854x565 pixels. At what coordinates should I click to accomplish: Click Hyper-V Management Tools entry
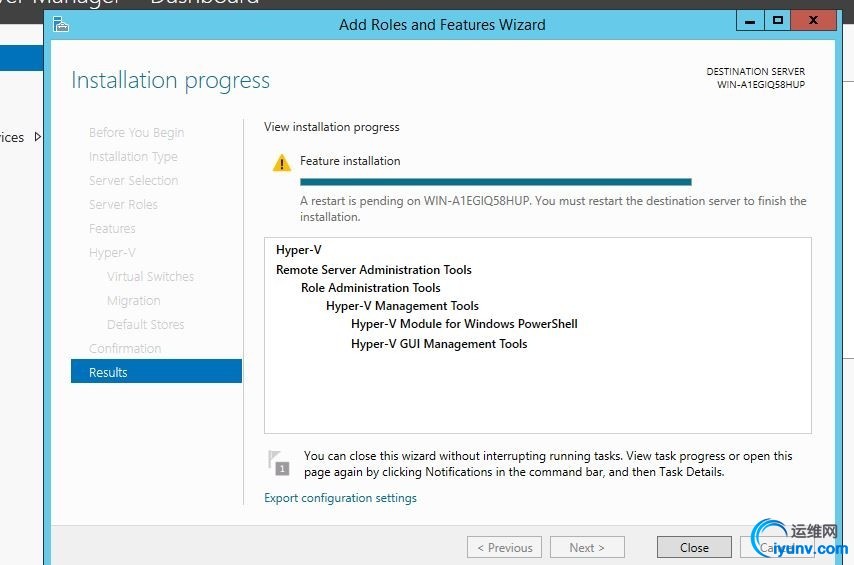pos(402,306)
